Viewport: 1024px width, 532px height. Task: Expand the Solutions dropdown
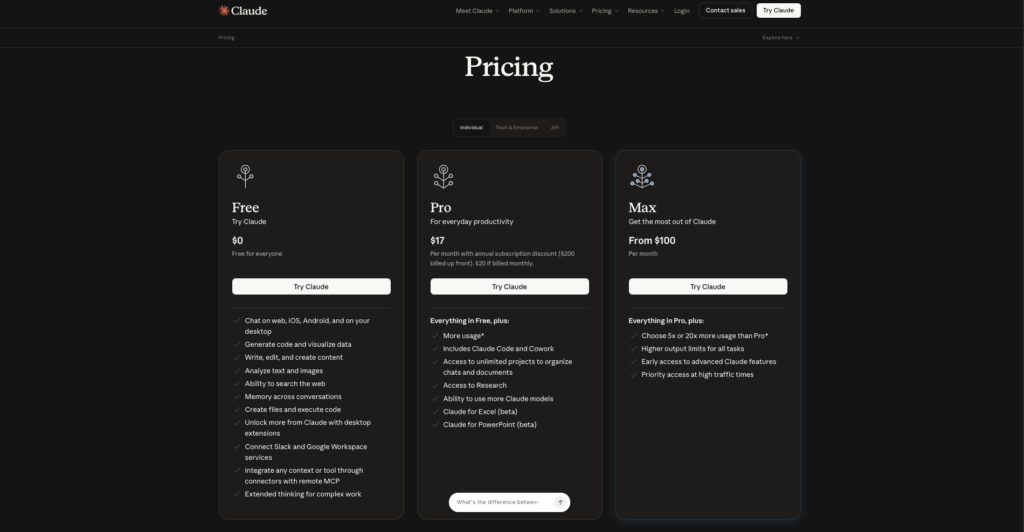point(566,11)
